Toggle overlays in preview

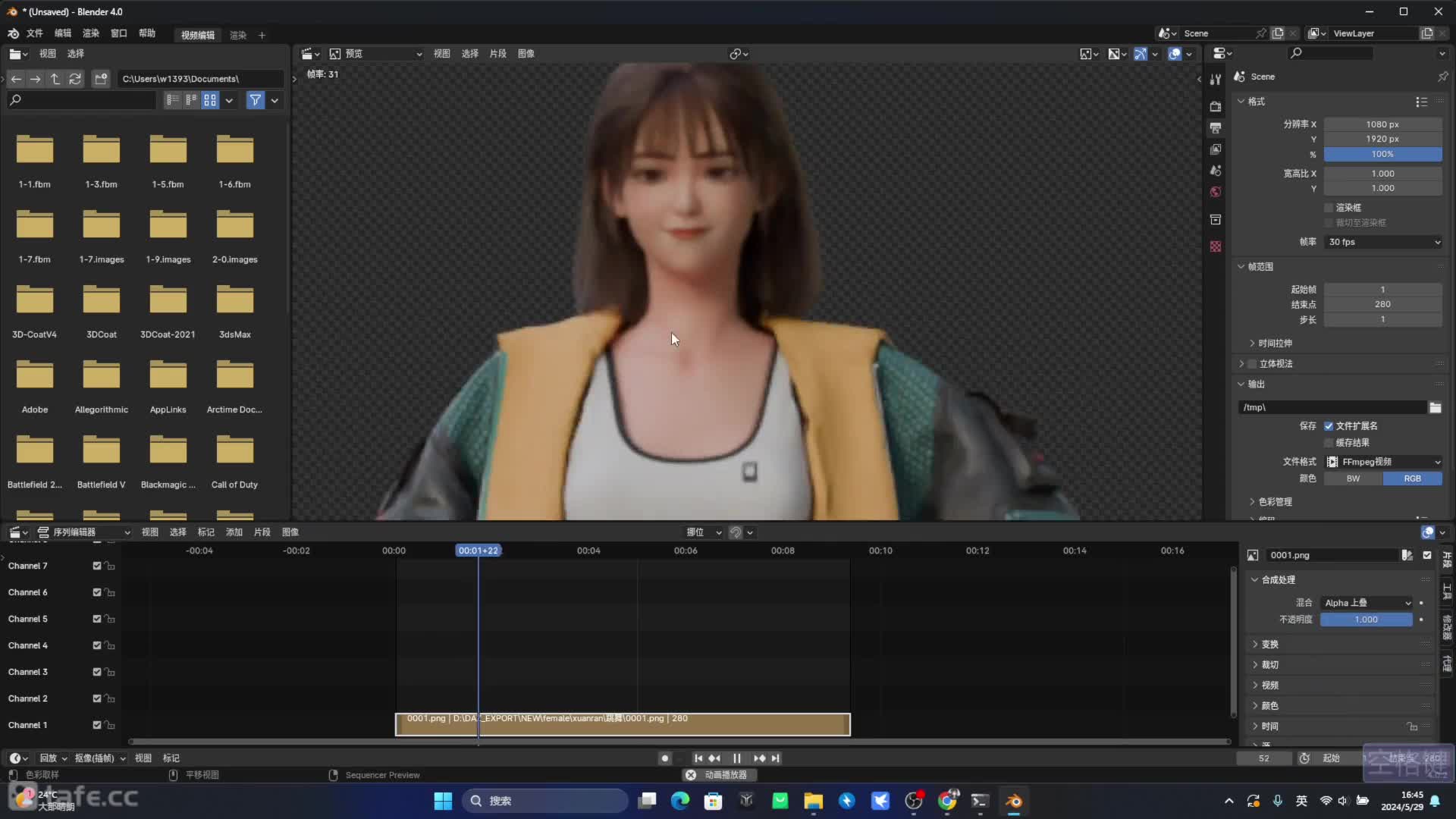1175,54
